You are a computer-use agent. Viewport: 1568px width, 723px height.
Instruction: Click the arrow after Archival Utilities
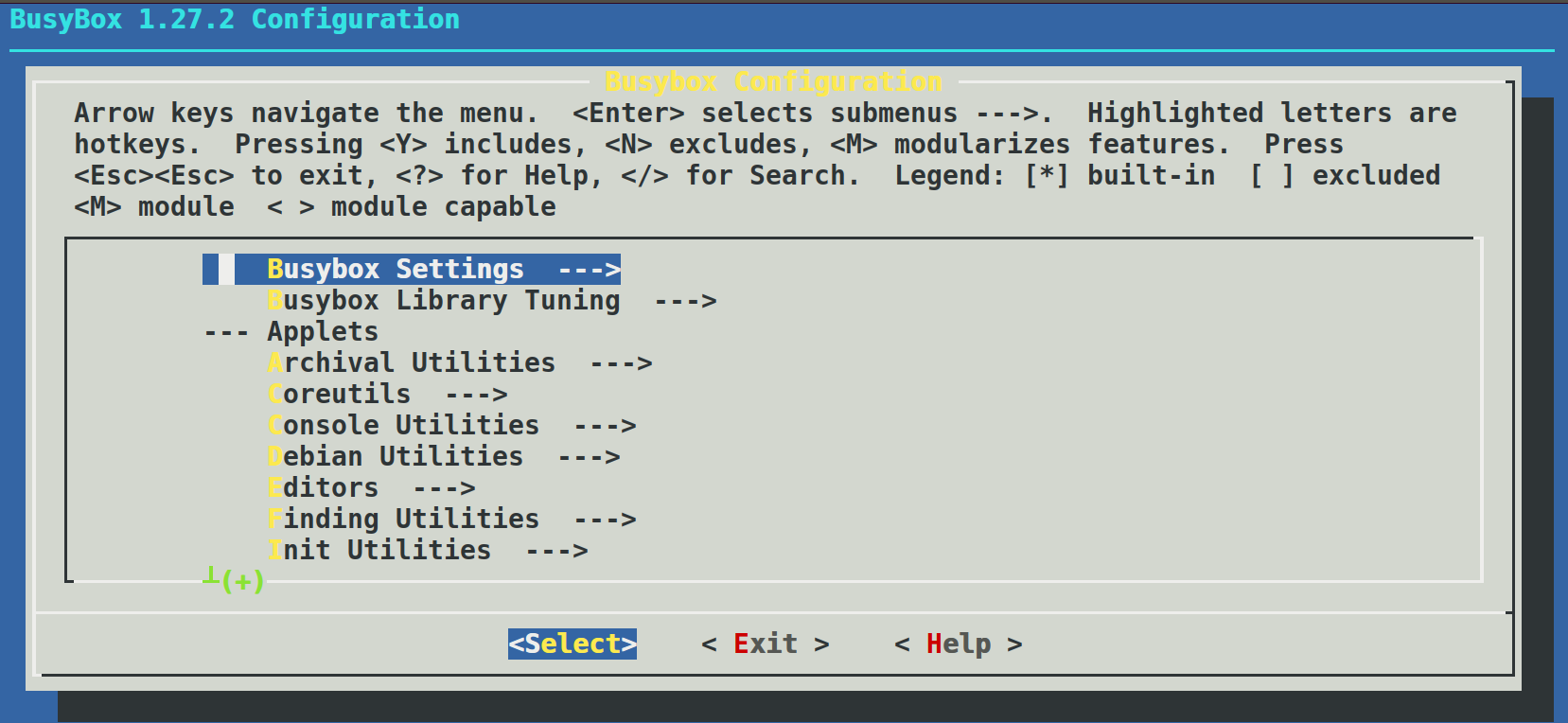point(621,363)
